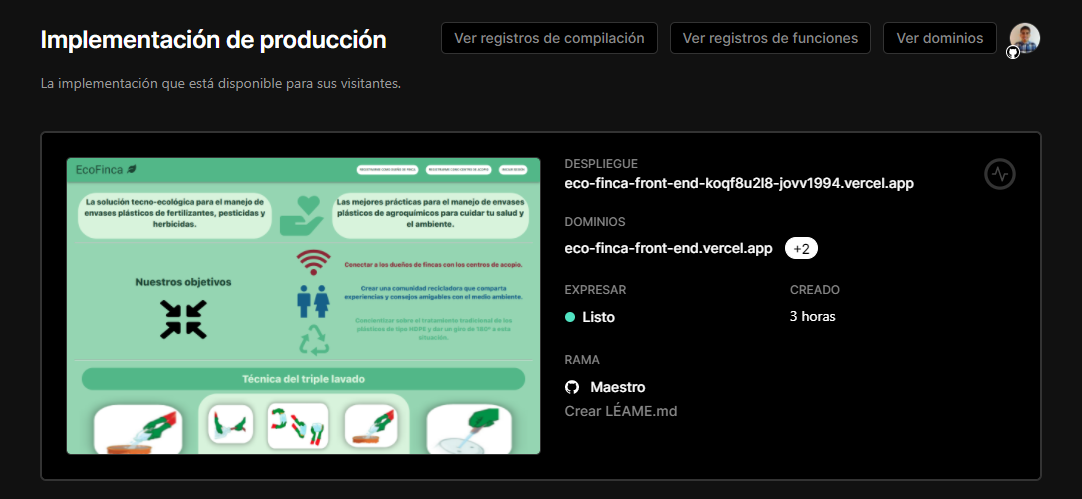Viewport: 1082px width, 499px height.
Task: Click the GitHub icon beside the Maestro branch
Action: pyautogui.click(x=572, y=387)
